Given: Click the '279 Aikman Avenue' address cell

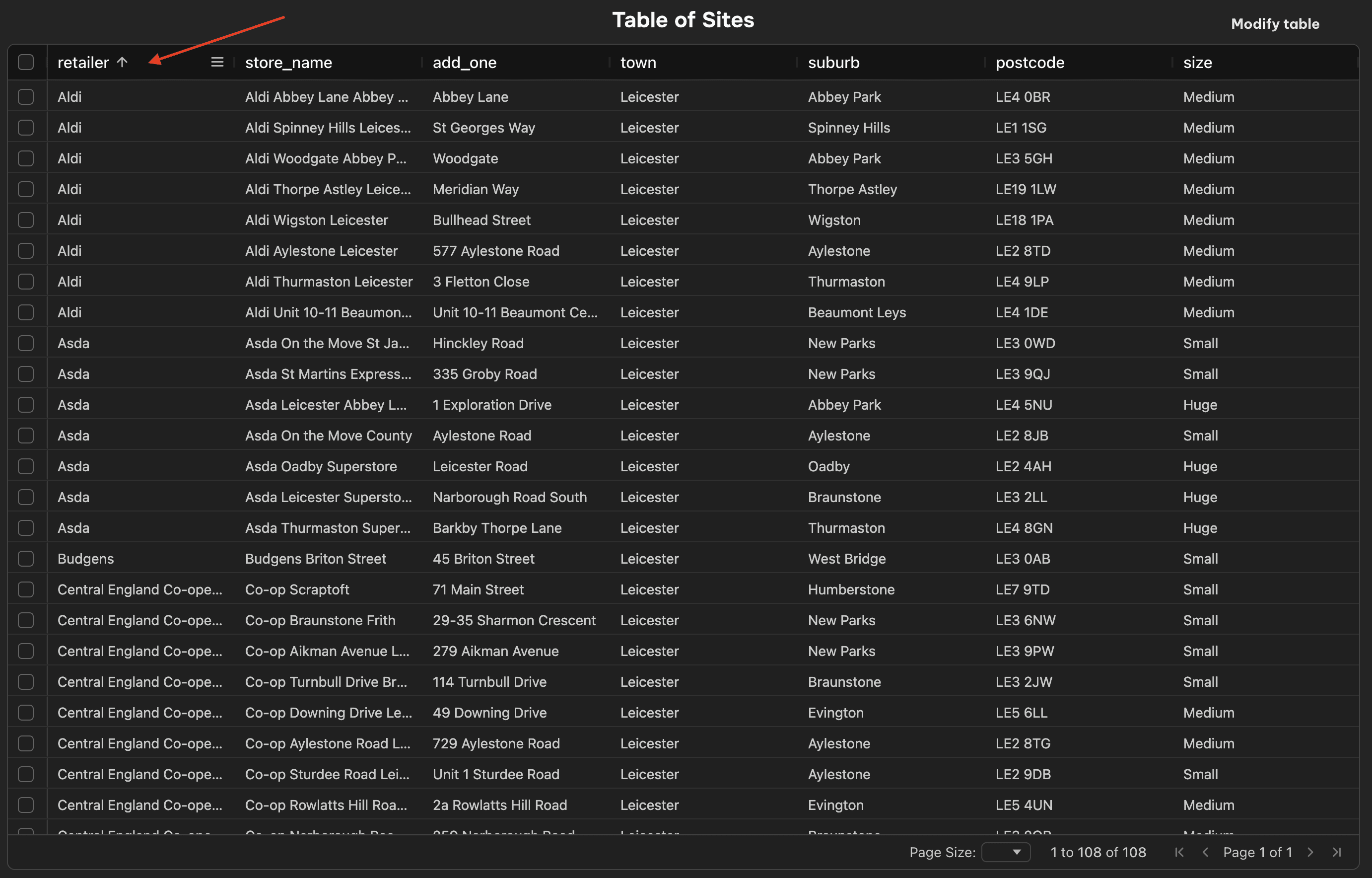Looking at the screenshot, I should pos(496,651).
